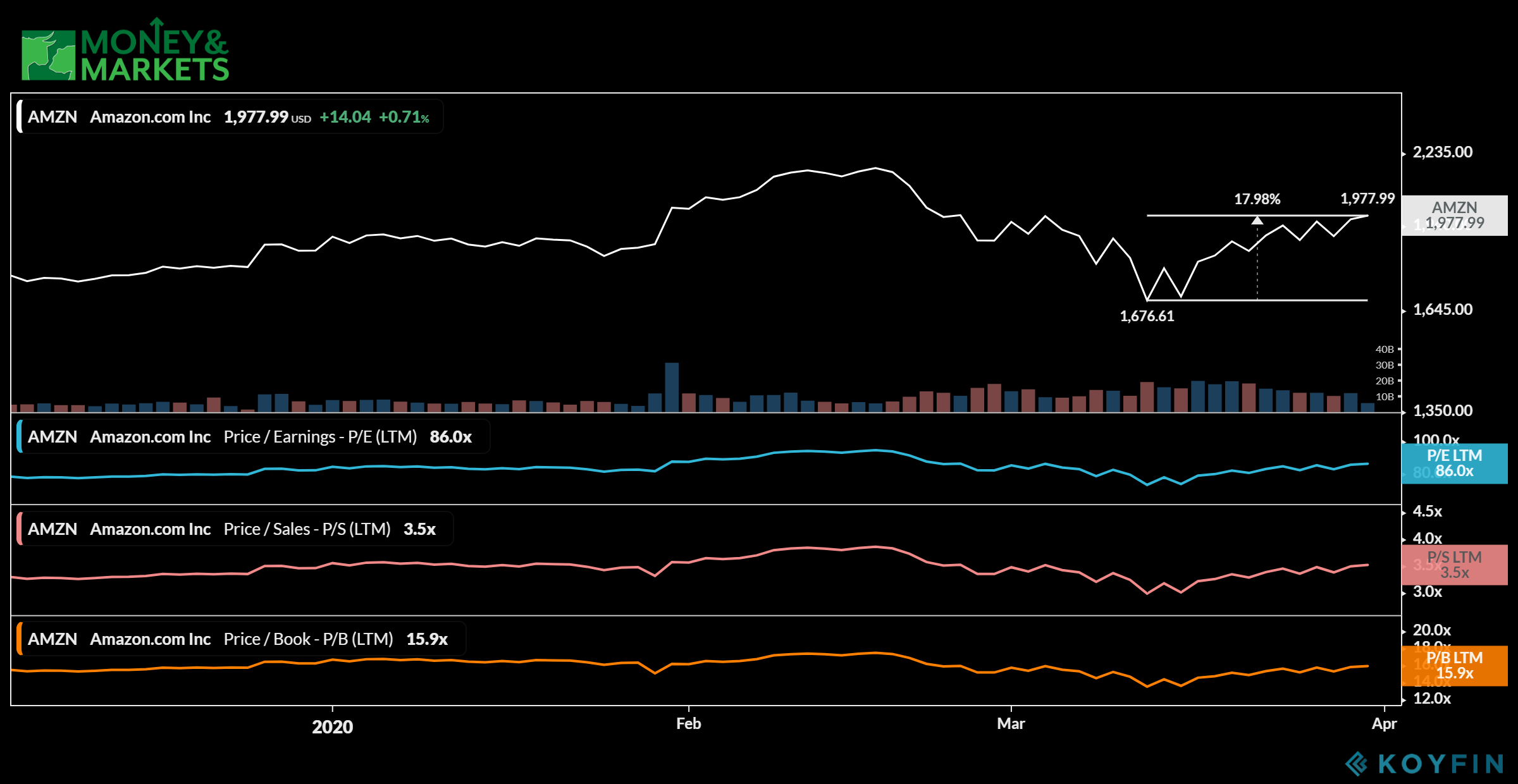Image resolution: width=1518 pixels, height=784 pixels.
Task: Click the Money & Markets logo
Action: click(x=125, y=50)
